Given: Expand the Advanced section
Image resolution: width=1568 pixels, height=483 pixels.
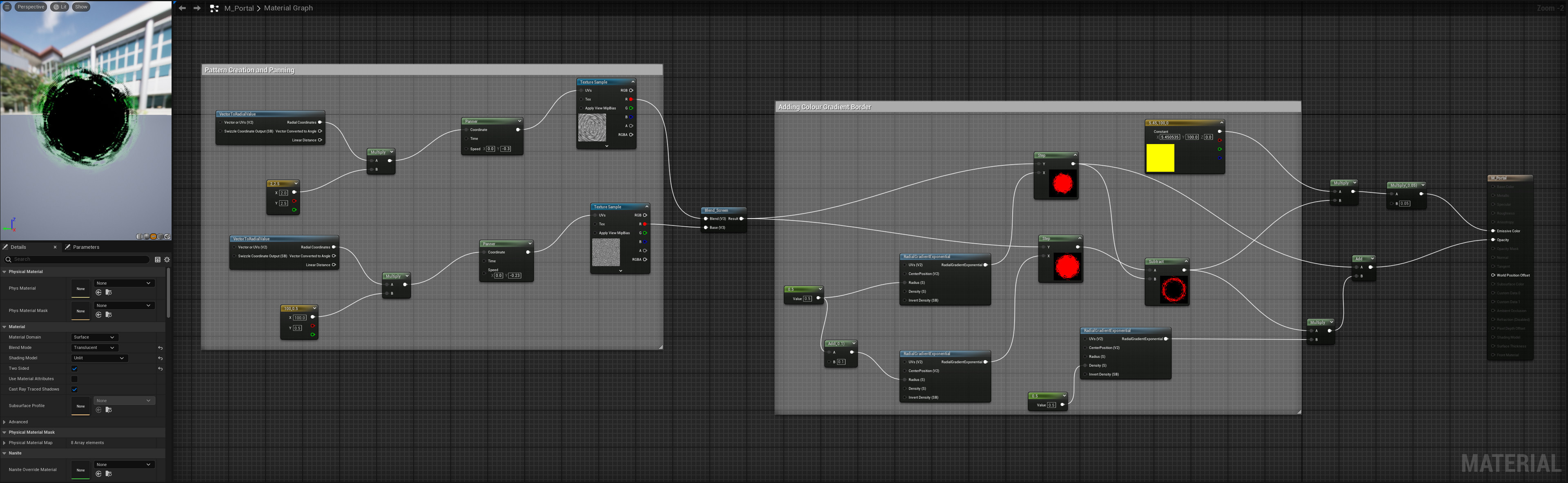Looking at the screenshot, I should [5, 421].
